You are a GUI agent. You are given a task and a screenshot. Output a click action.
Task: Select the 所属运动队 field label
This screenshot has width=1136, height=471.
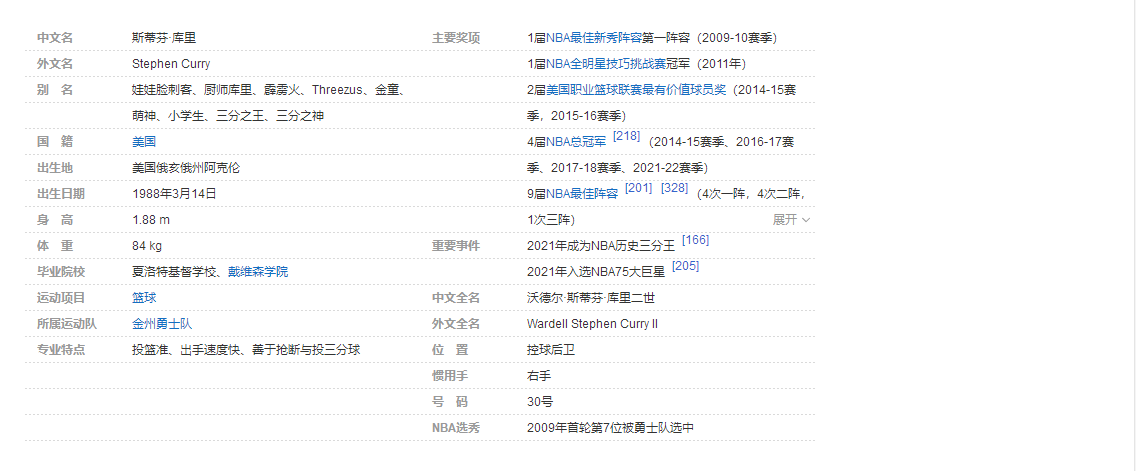click(67, 324)
